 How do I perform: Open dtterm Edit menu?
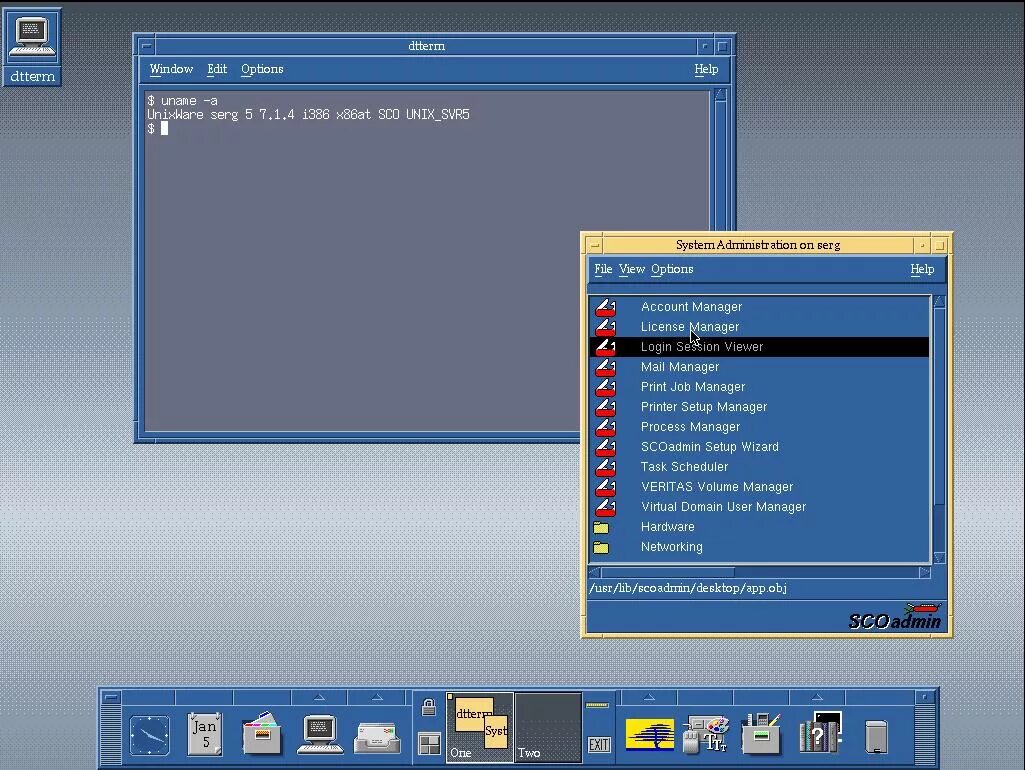pos(217,69)
